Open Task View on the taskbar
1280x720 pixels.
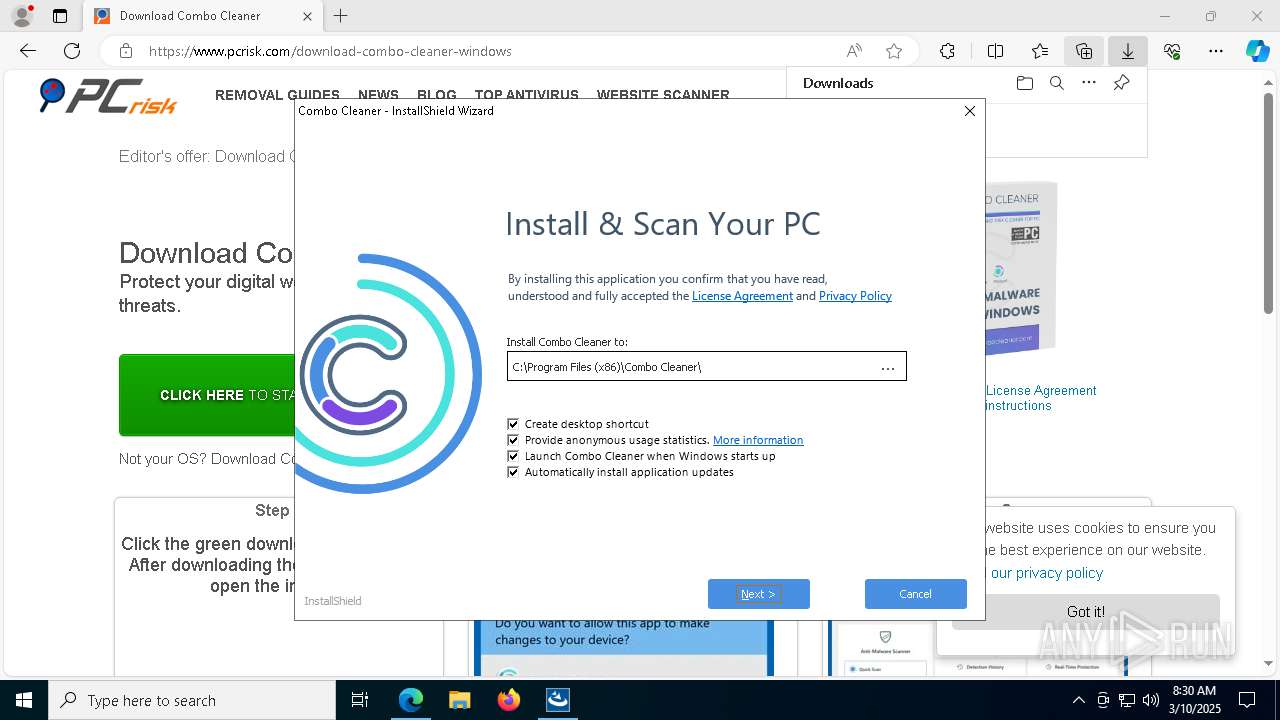360,700
